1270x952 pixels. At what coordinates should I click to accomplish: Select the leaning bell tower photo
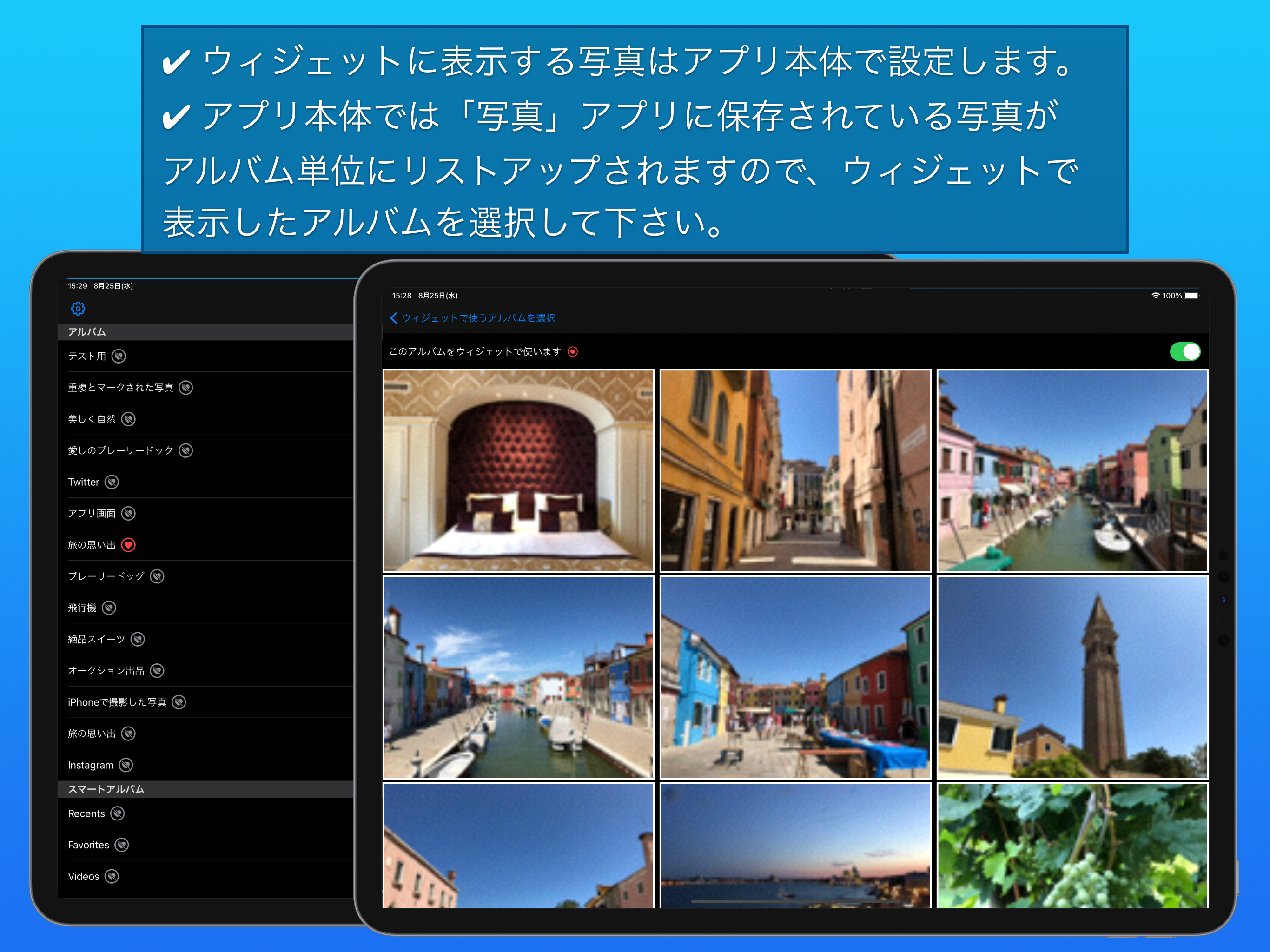(x=1072, y=678)
